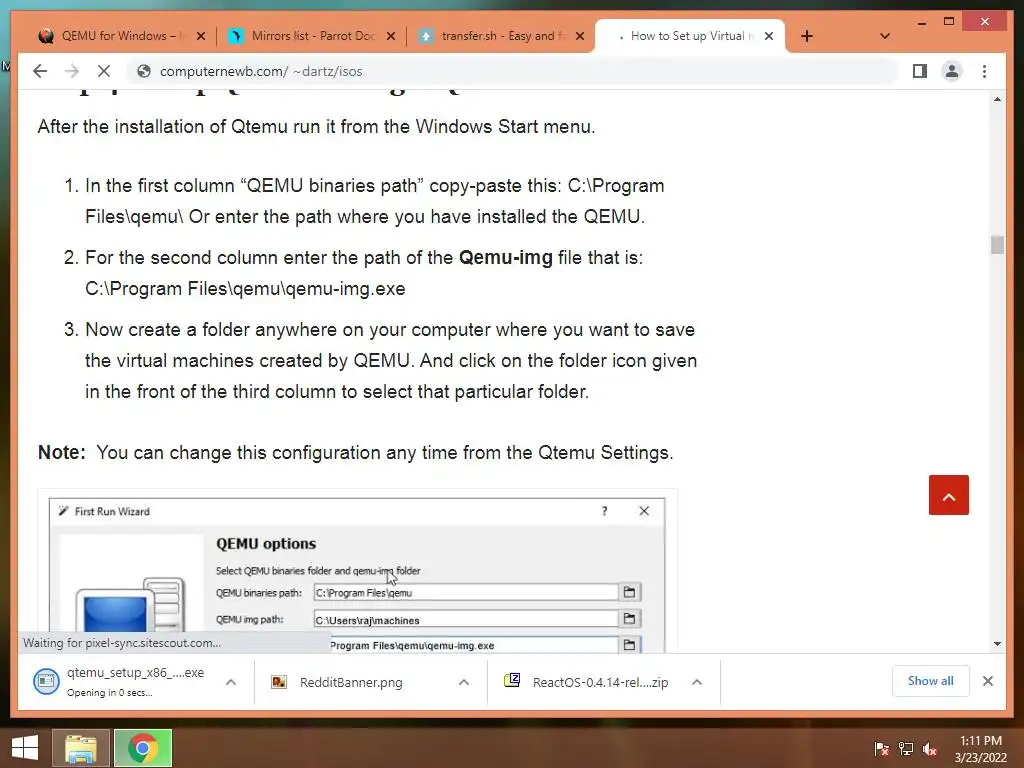Image resolution: width=1024 pixels, height=768 pixels.
Task: Click the page scrollbar down arrow
Action: (997, 644)
